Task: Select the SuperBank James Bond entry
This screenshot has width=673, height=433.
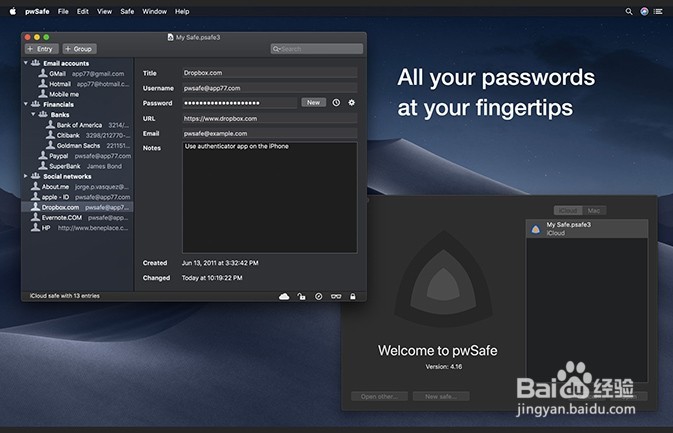Action: [77, 166]
